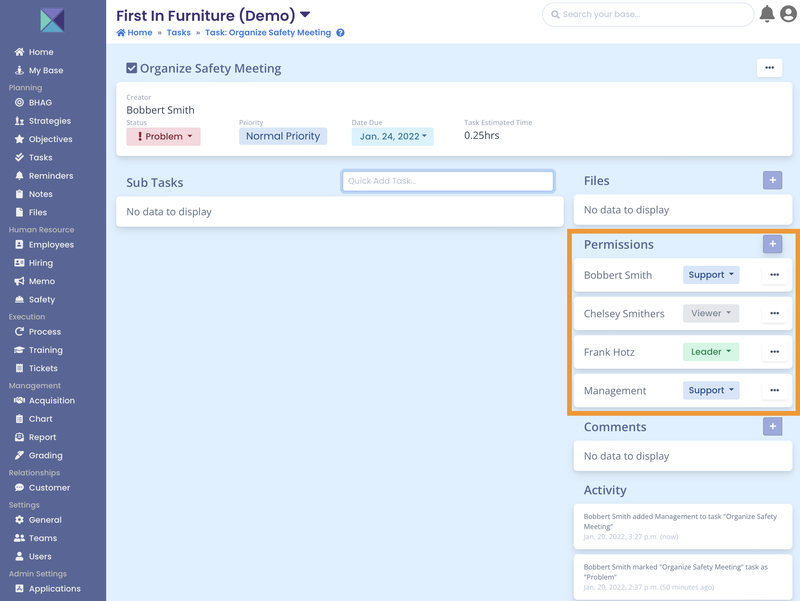Open Users in the sidebar
Image resolution: width=800 pixels, height=601 pixels.
point(40,556)
